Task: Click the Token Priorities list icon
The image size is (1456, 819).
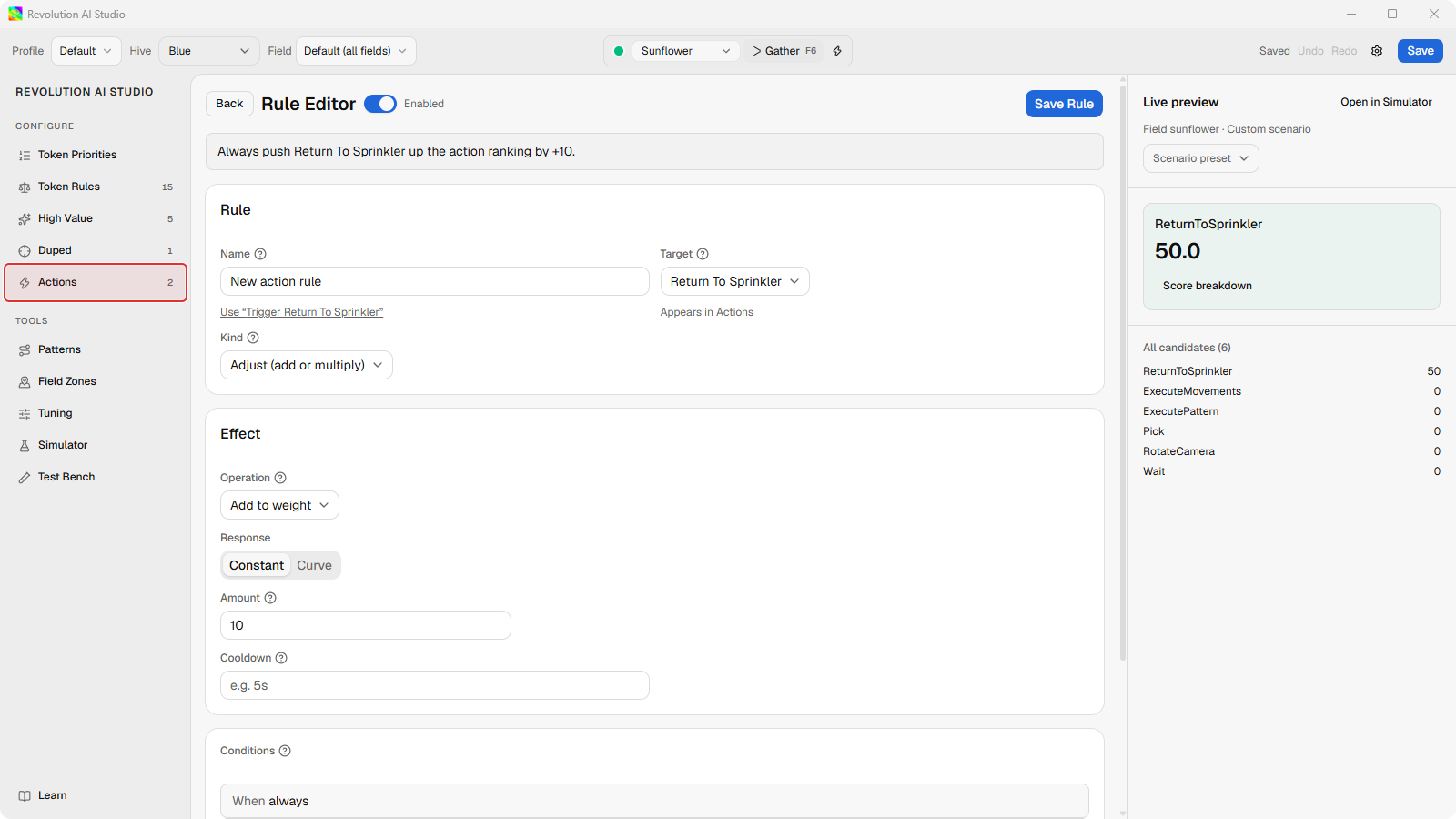Action: 25,156
